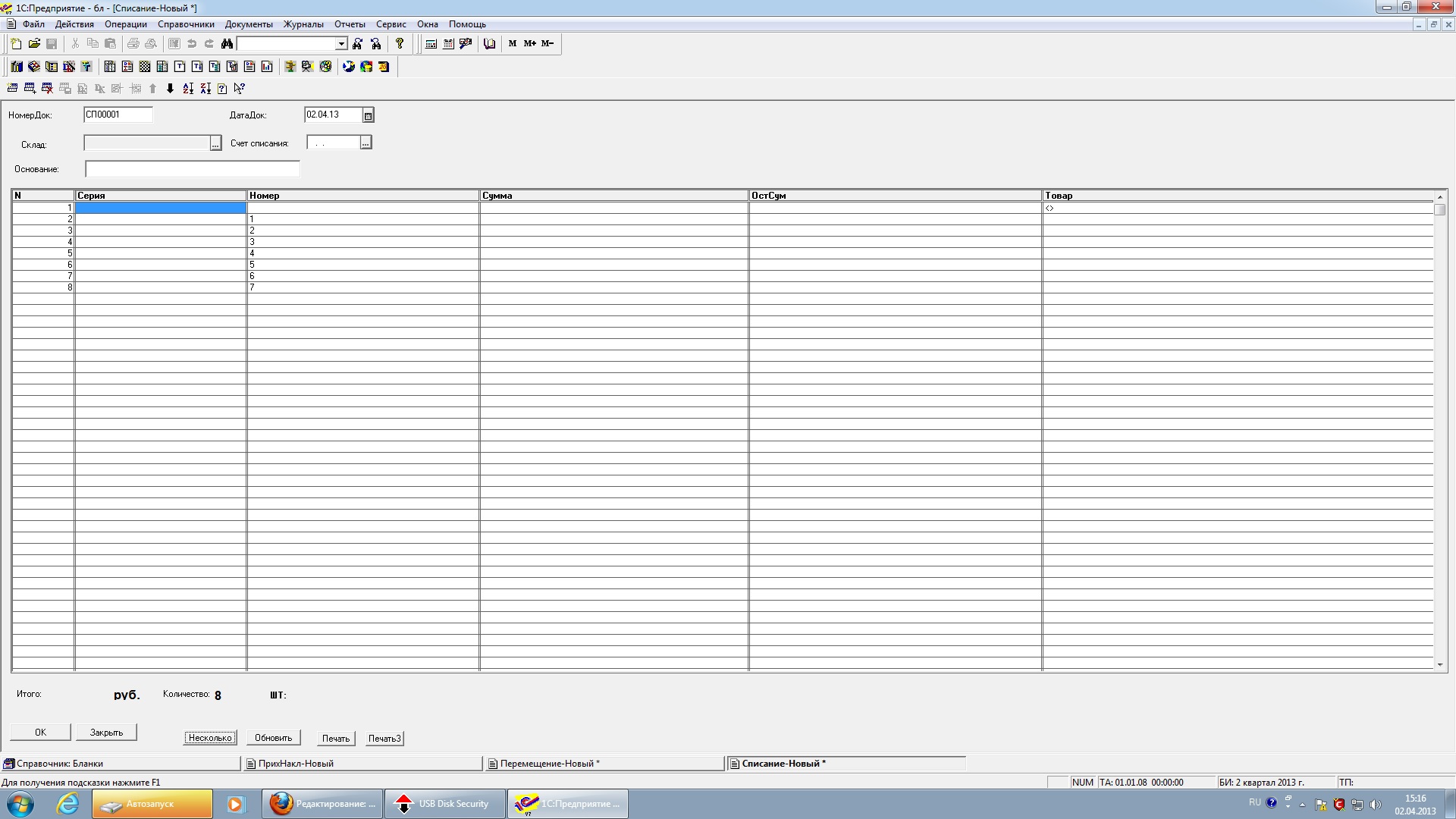Viewport: 1456px width, 819px height.
Task: Click the film camera icon
Action: point(308,67)
